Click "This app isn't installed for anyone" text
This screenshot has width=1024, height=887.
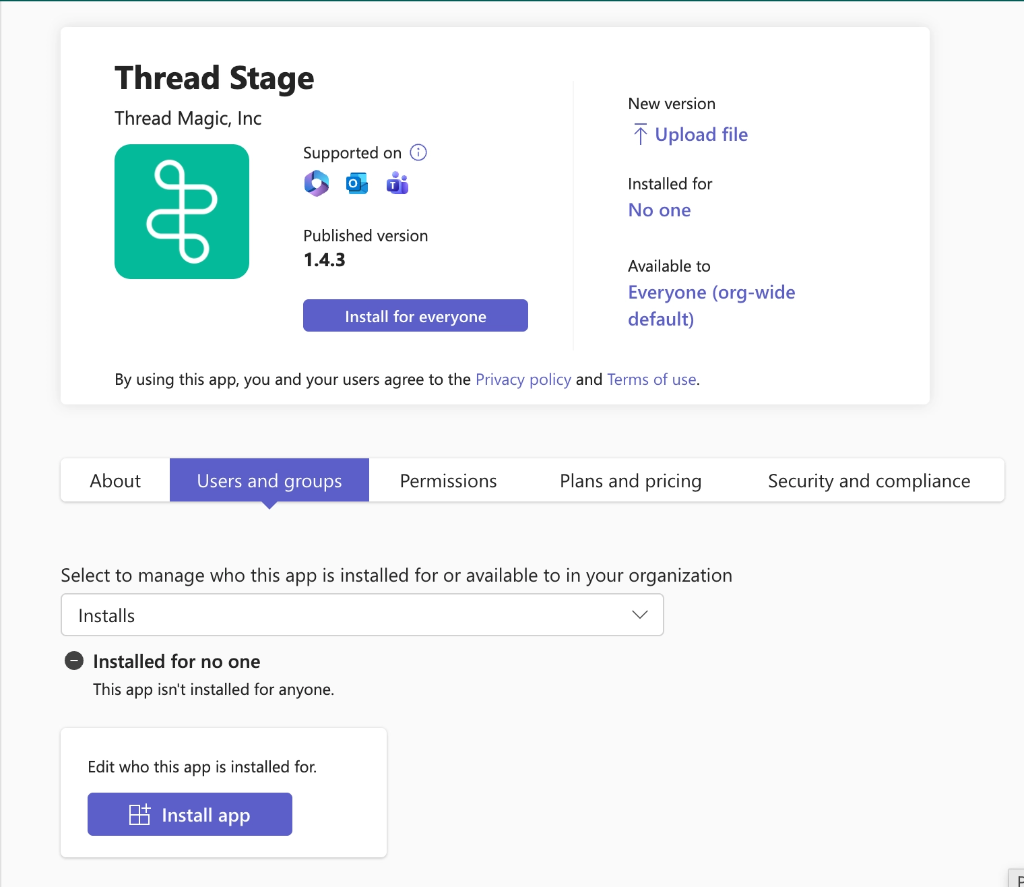coord(214,689)
